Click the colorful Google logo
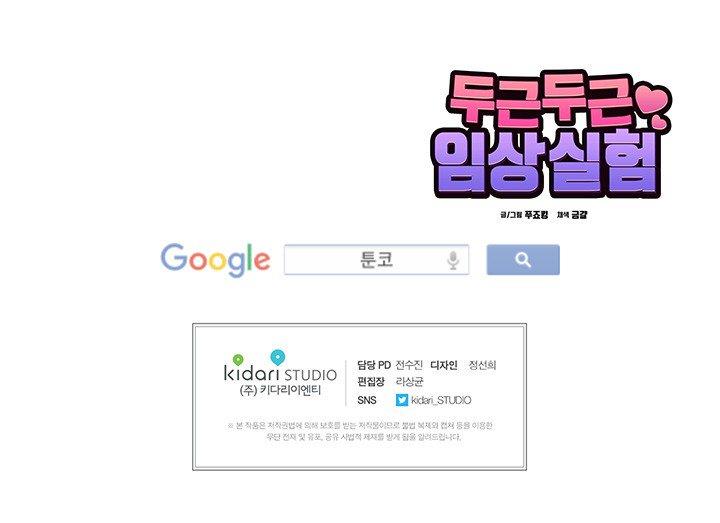720x523 pixels. tap(215, 260)
